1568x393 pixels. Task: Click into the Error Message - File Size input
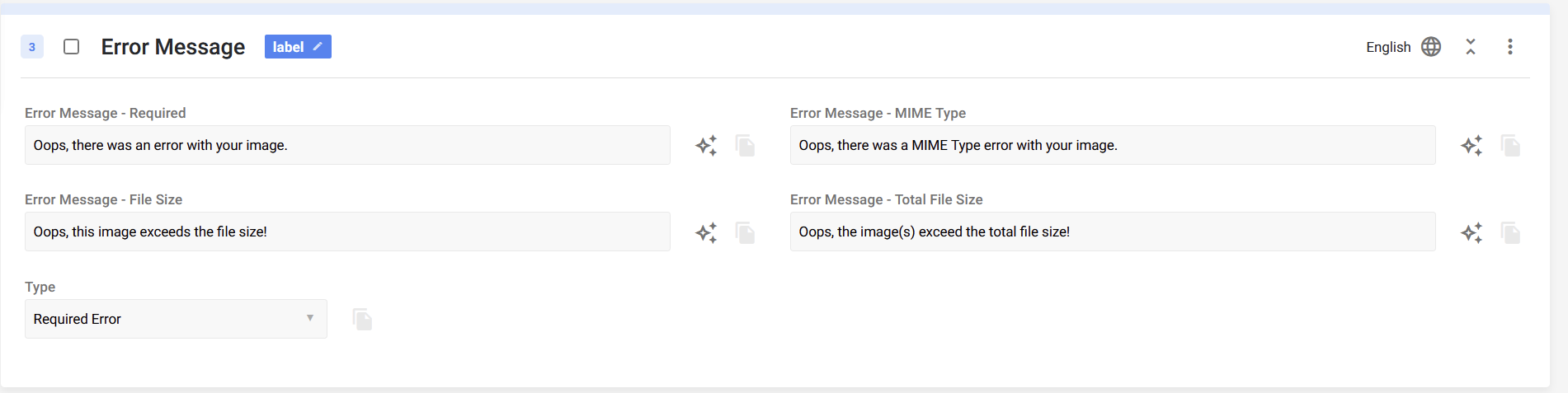(347, 232)
